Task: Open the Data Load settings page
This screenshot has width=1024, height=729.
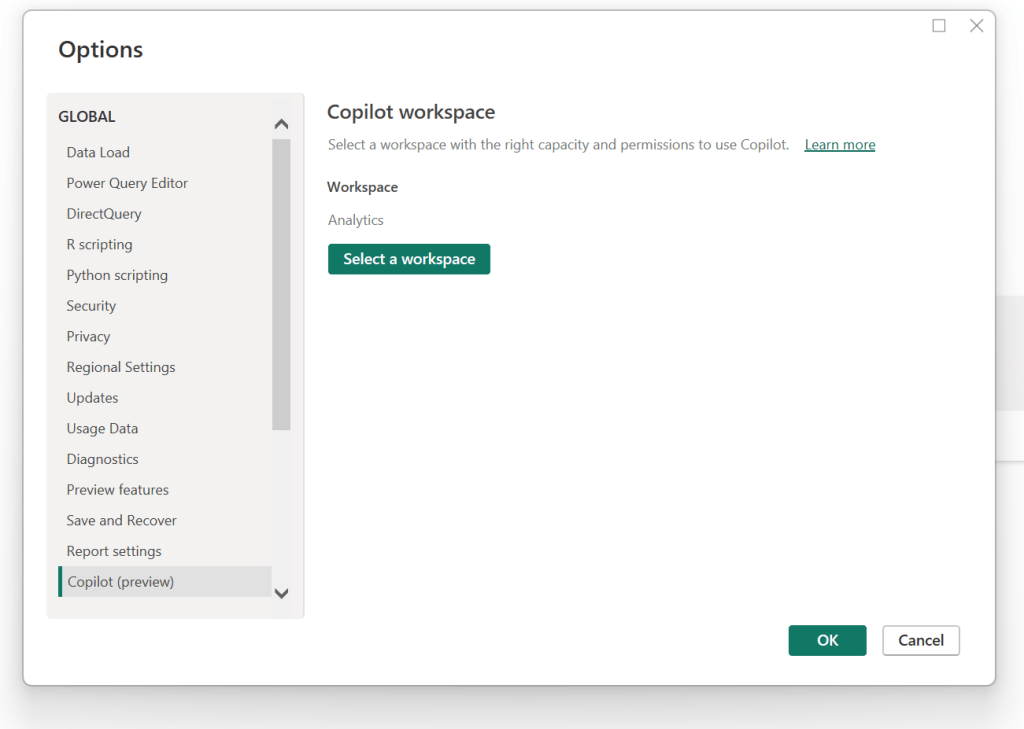Action: click(97, 152)
